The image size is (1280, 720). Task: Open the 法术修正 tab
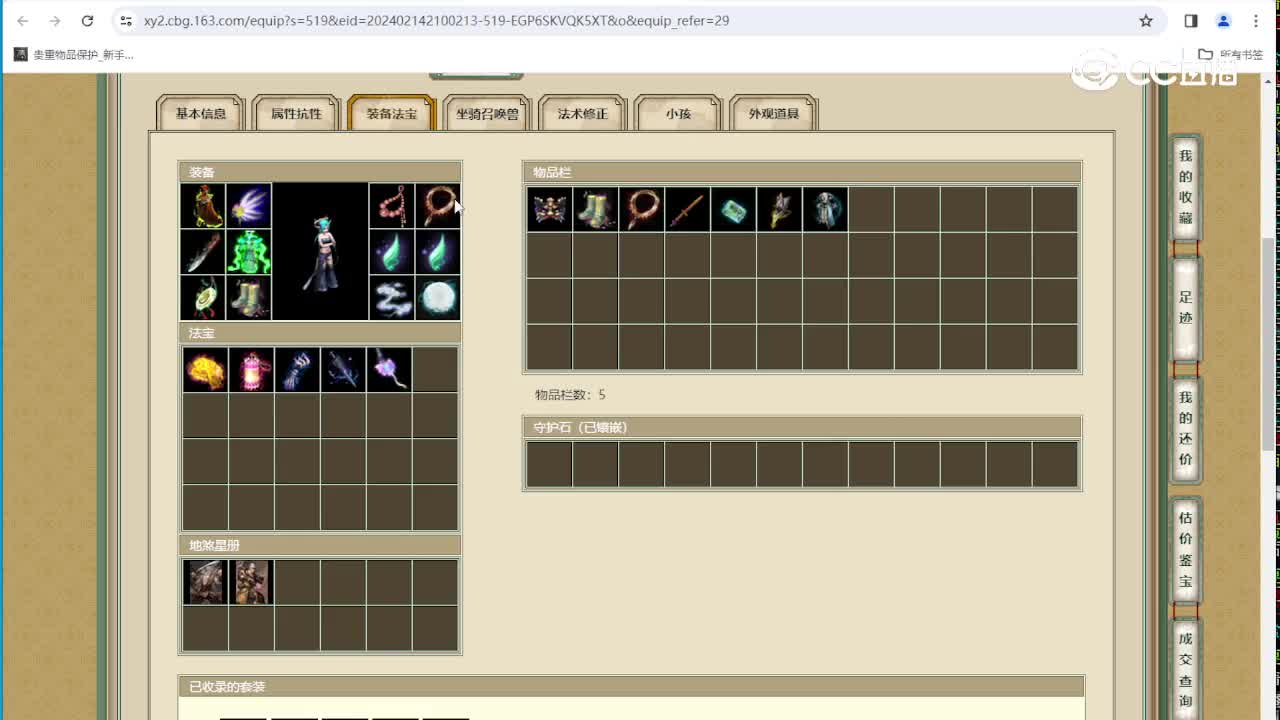pyautogui.click(x=583, y=114)
